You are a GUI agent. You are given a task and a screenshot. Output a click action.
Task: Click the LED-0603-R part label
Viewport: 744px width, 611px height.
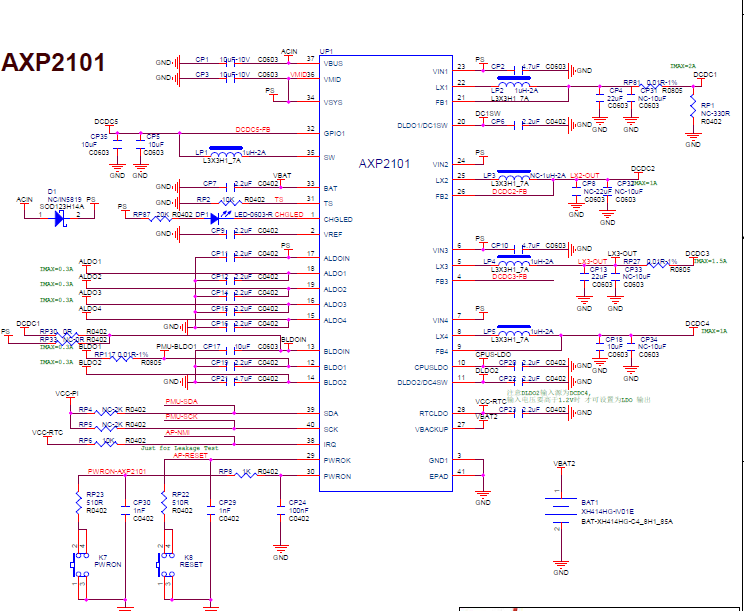pos(253,215)
